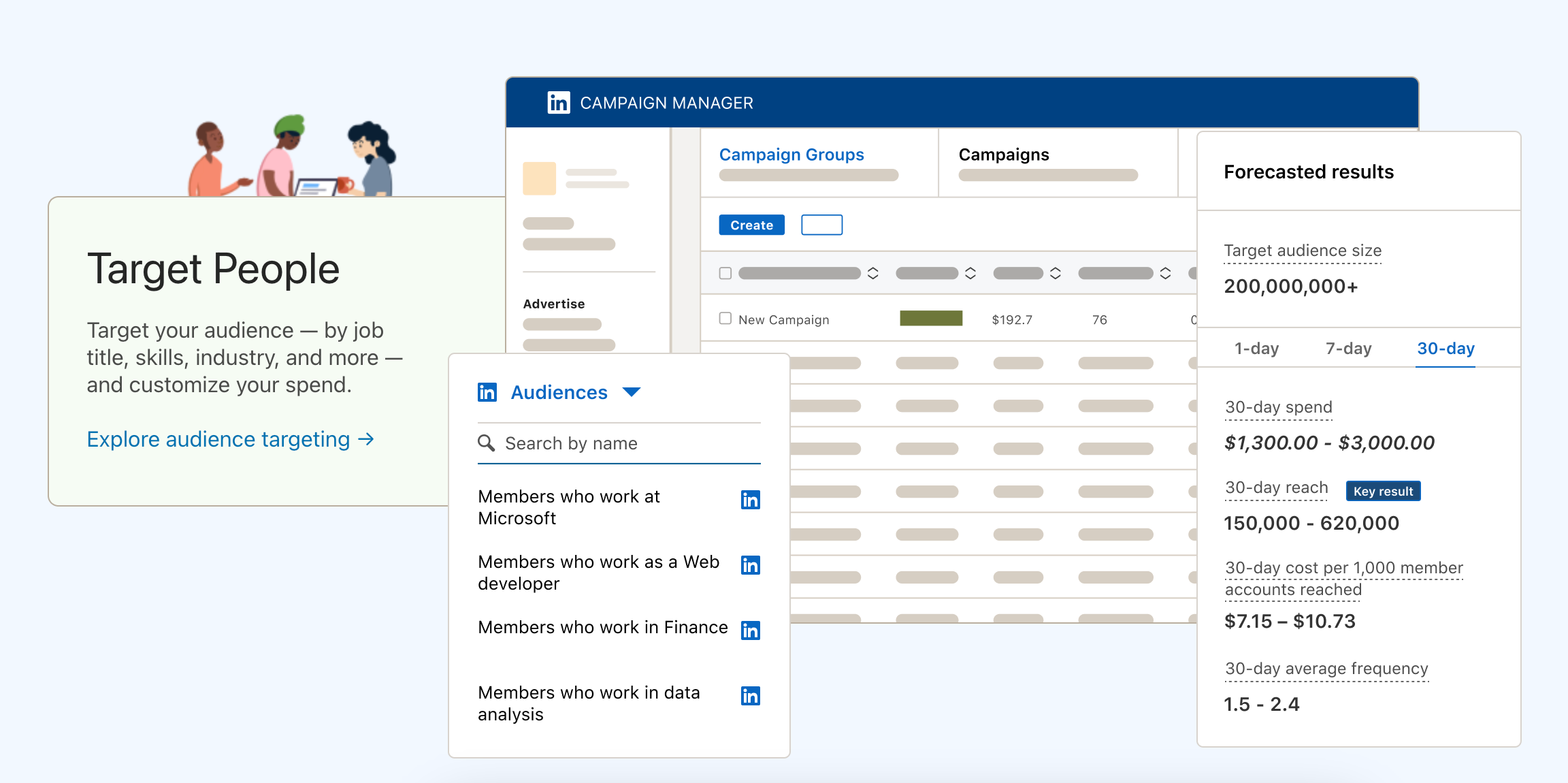The height and width of the screenshot is (783, 1568).
Task: Click LinkedIn icon beside Members who work in Finance
Action: point(750,630)
